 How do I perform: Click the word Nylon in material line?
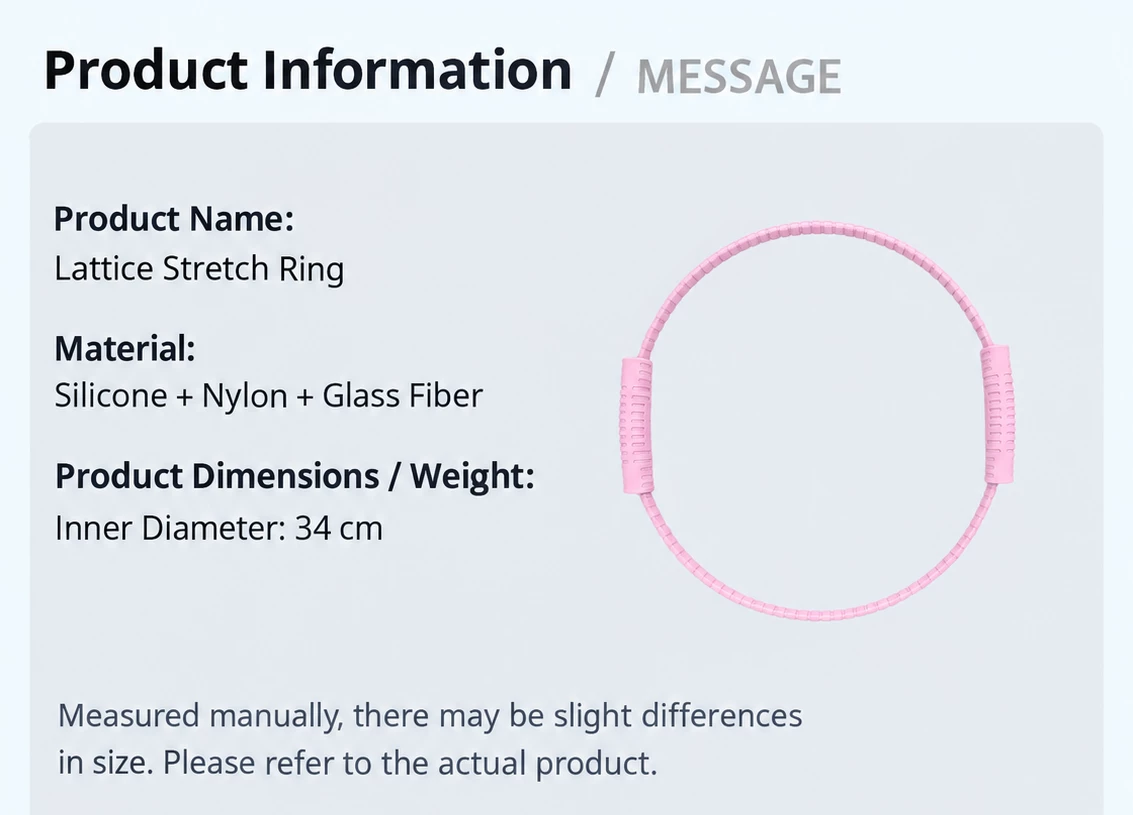coord(244,396)
